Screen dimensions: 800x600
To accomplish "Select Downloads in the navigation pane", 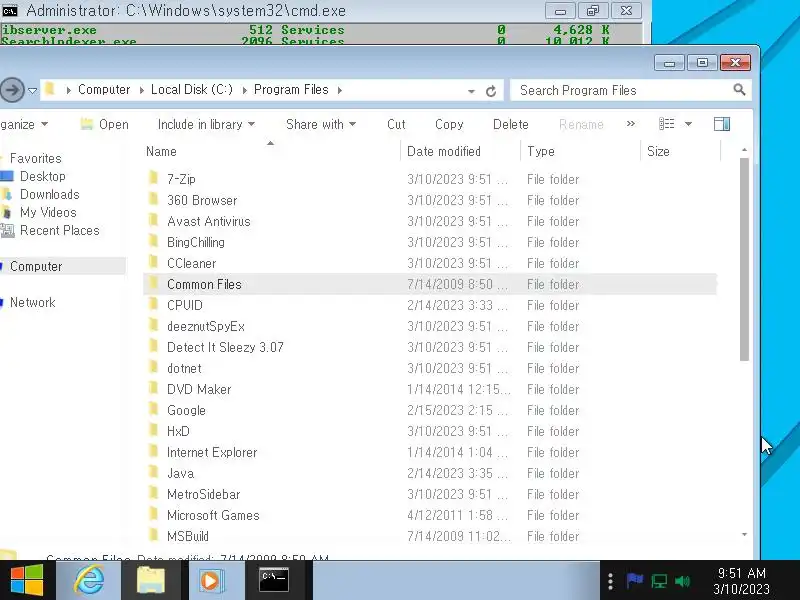I will click(x=49, y=194).
